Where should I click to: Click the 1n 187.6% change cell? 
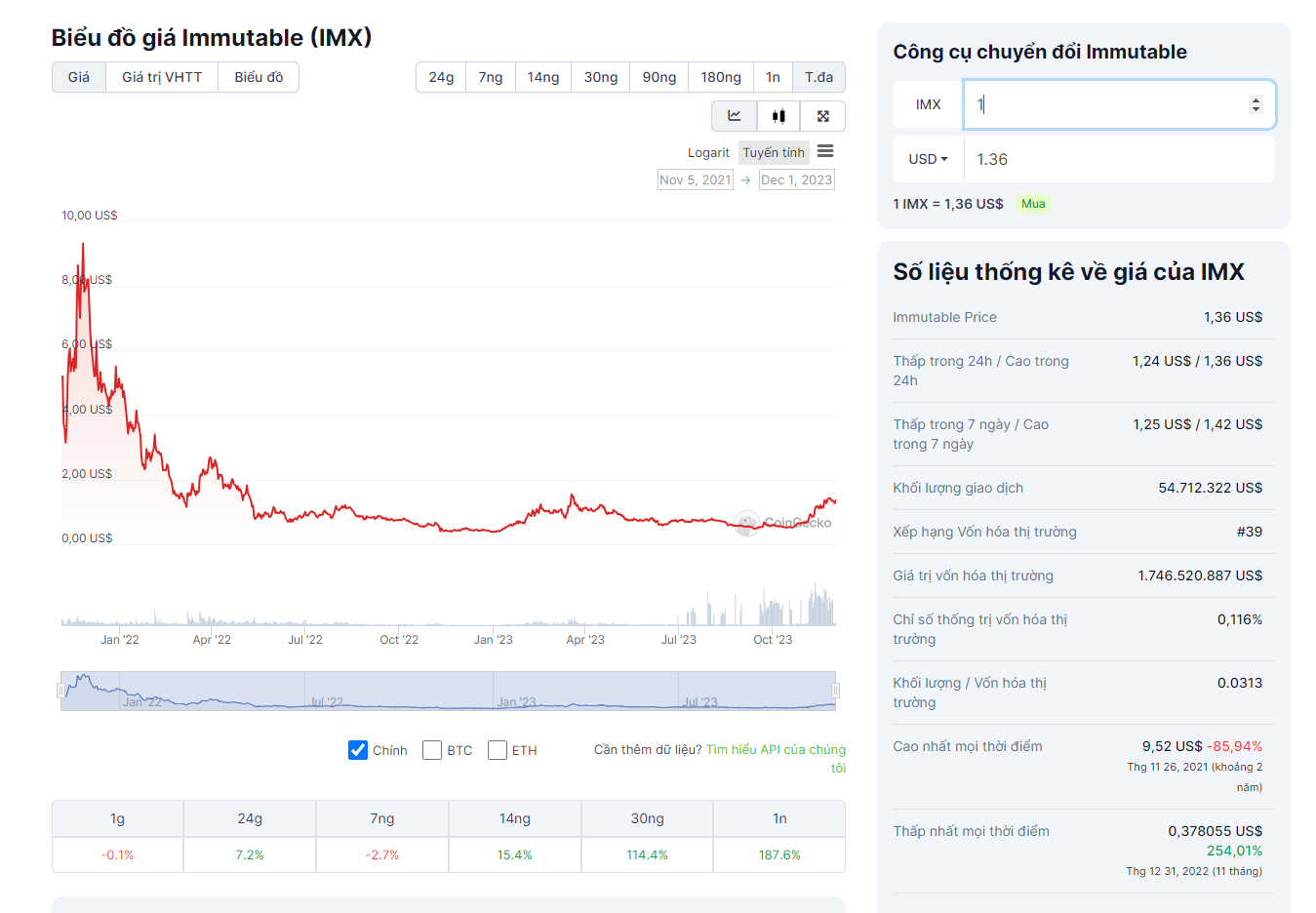[779, 854]
